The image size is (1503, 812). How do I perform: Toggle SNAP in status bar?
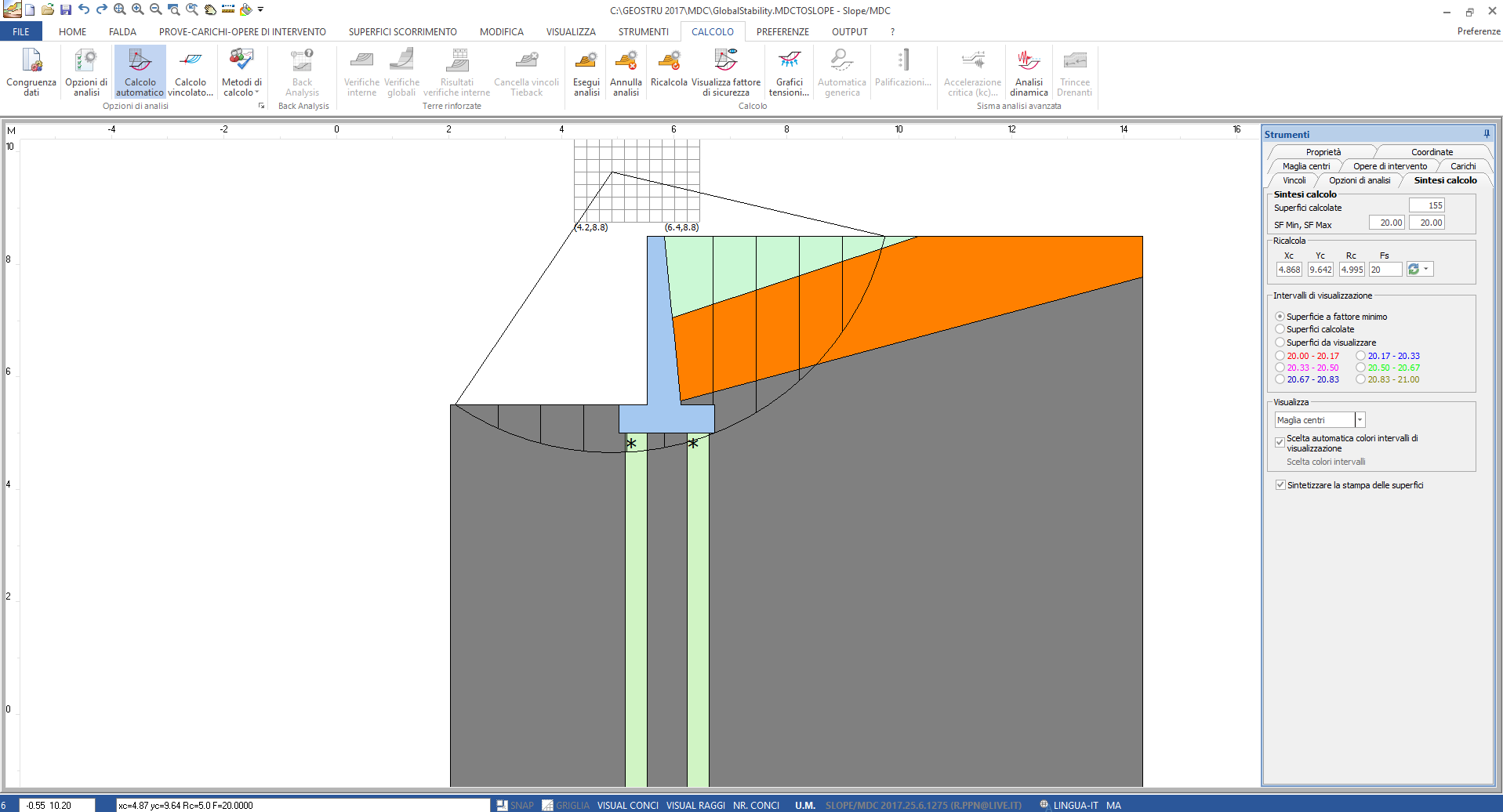(515, 805)
